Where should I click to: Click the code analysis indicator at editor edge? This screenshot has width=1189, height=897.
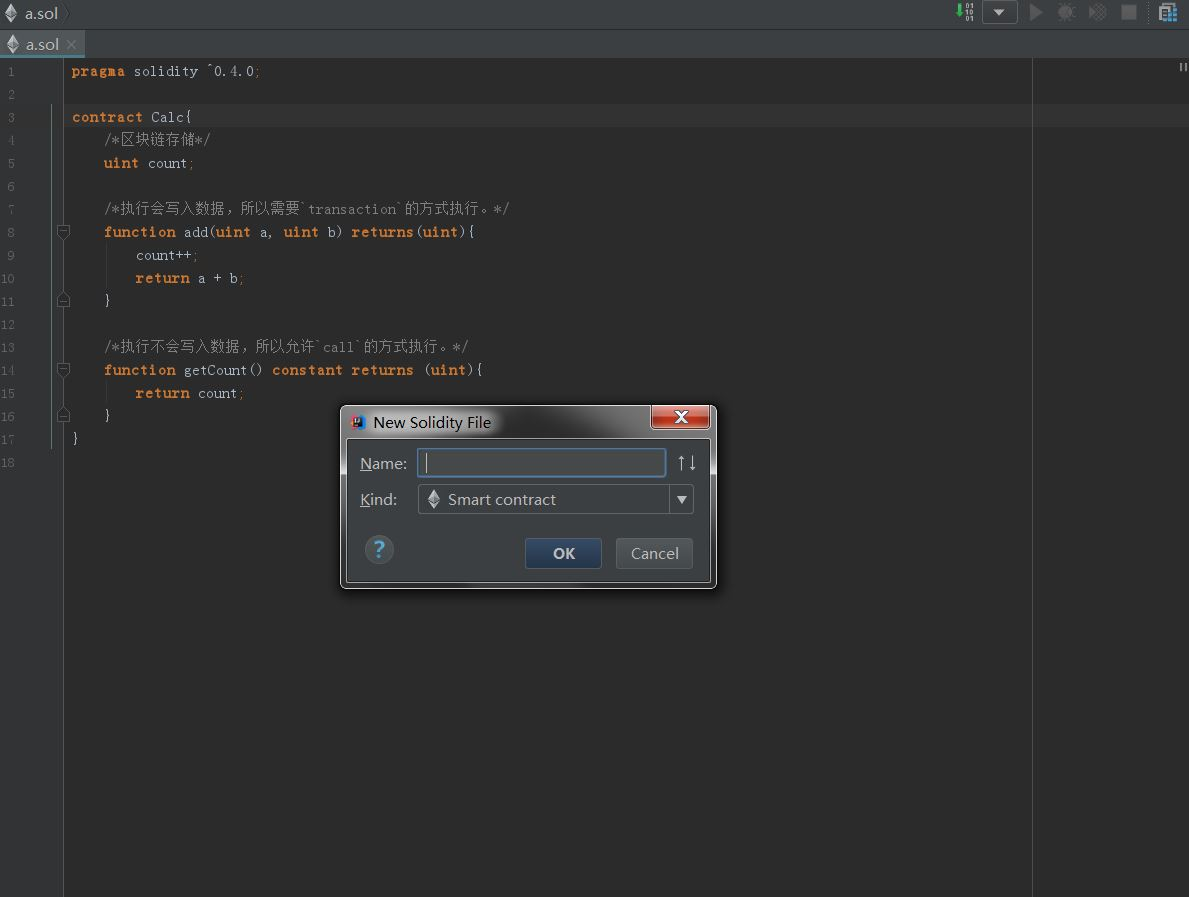[1182, 67]
